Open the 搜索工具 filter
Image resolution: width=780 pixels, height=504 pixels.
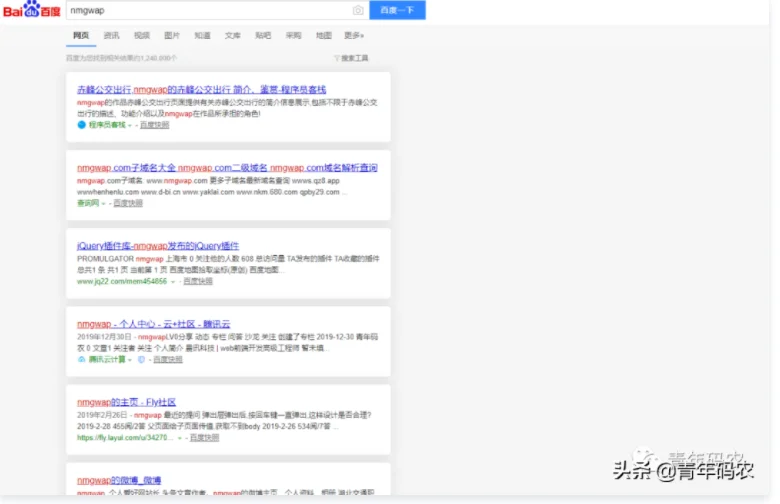pyautogui.click(x=355, y=58)
